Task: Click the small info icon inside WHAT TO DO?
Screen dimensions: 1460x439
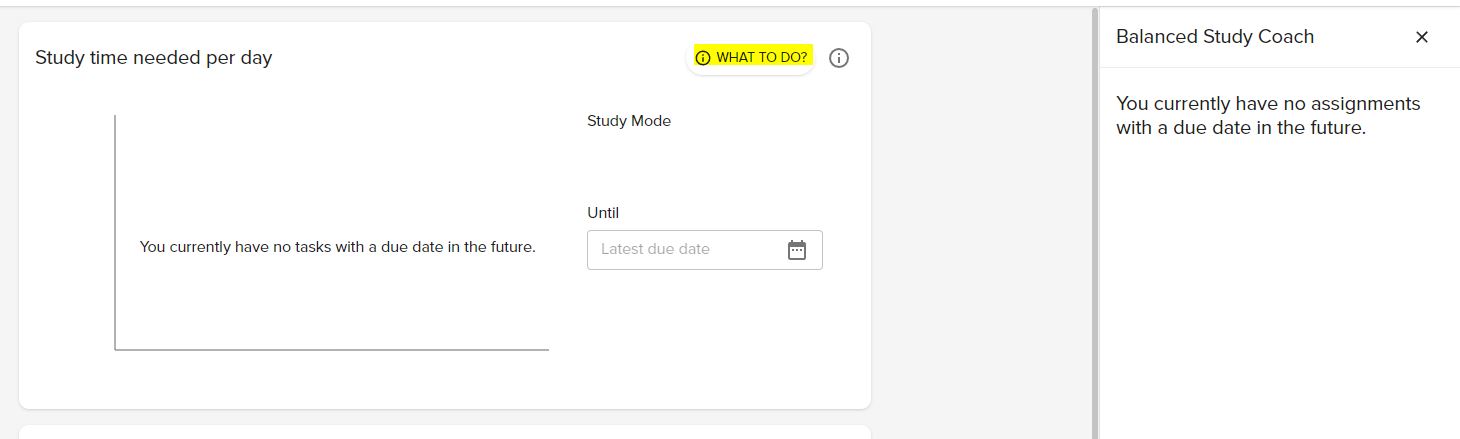Action: [x=702, y=58]
